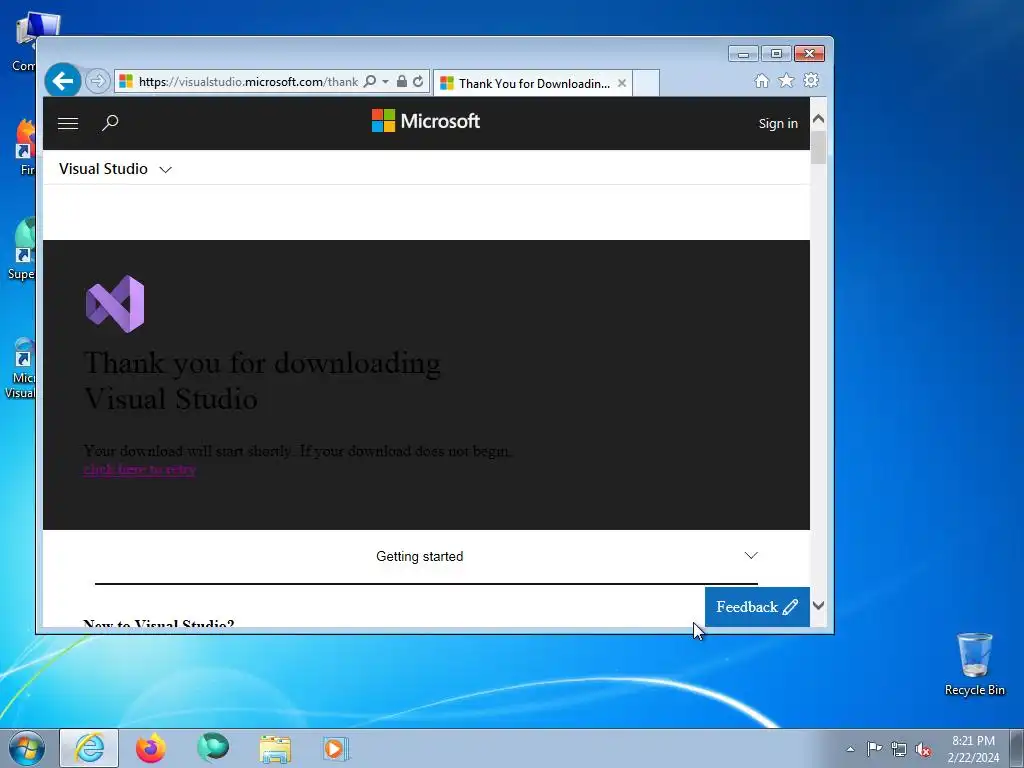Launch Firefox from the taskbar

tap(151, 748)
